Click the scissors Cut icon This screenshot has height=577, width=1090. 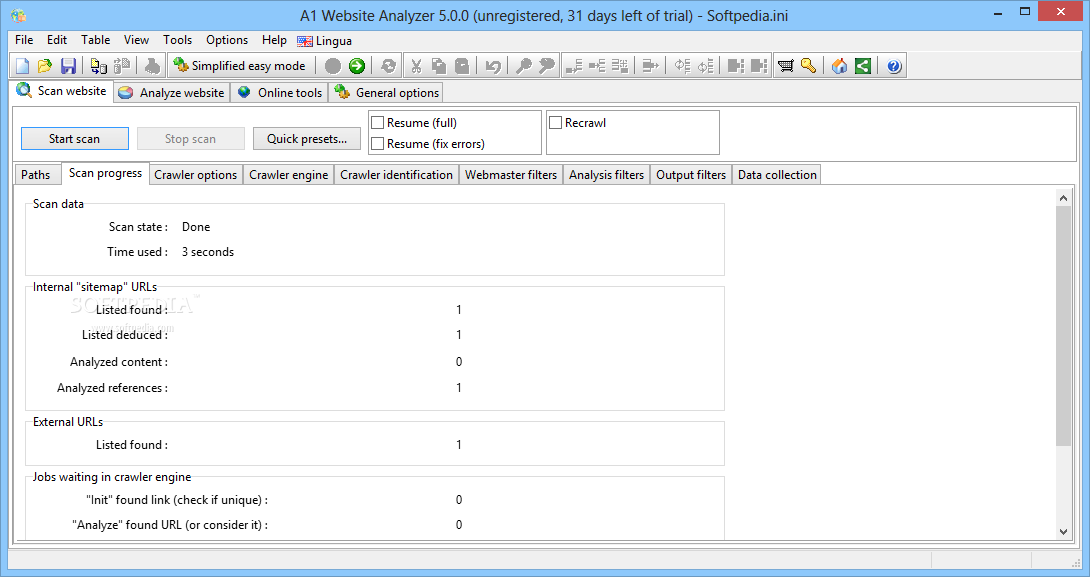[x=416, y=66]
